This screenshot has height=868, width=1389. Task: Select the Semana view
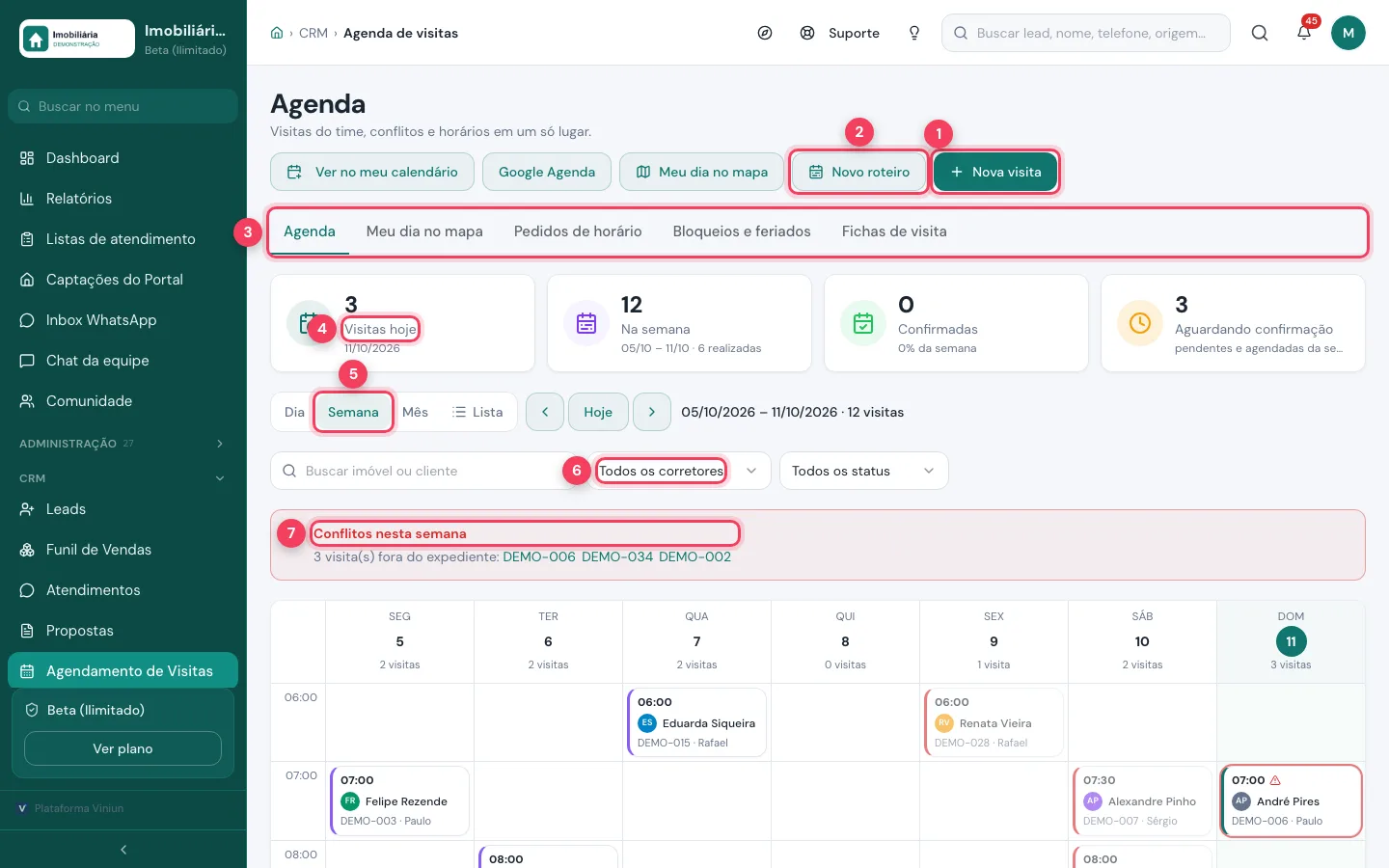[353, 412]
